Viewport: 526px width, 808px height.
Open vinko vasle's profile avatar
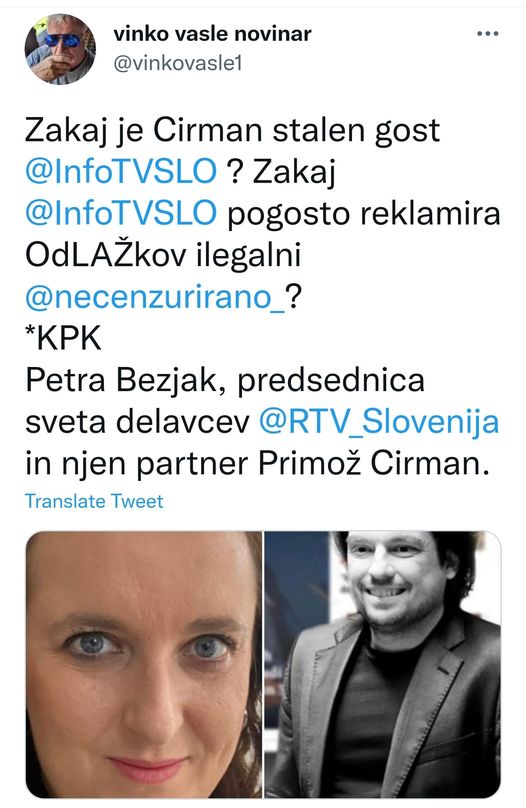(60, 49)
